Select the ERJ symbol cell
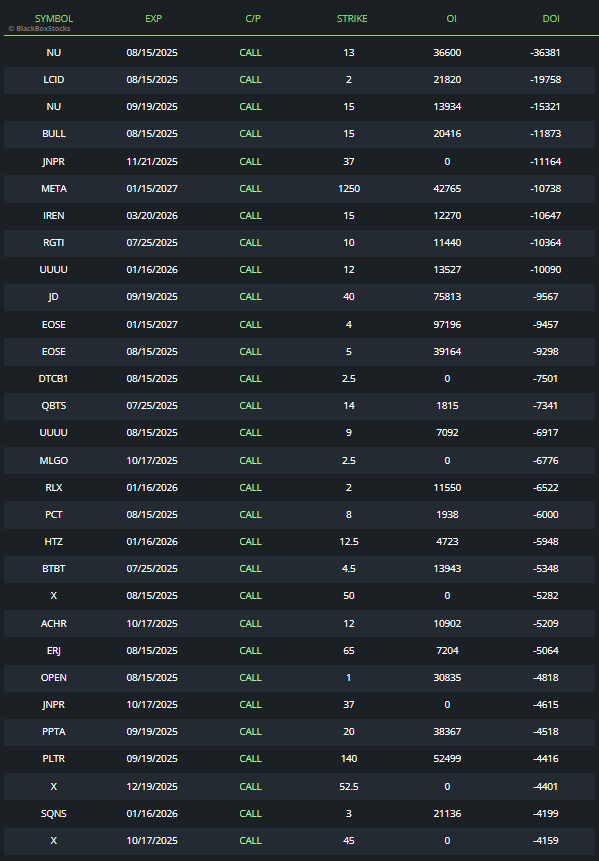The width and height of the screenshot is (599, 861). coord(54,650)
